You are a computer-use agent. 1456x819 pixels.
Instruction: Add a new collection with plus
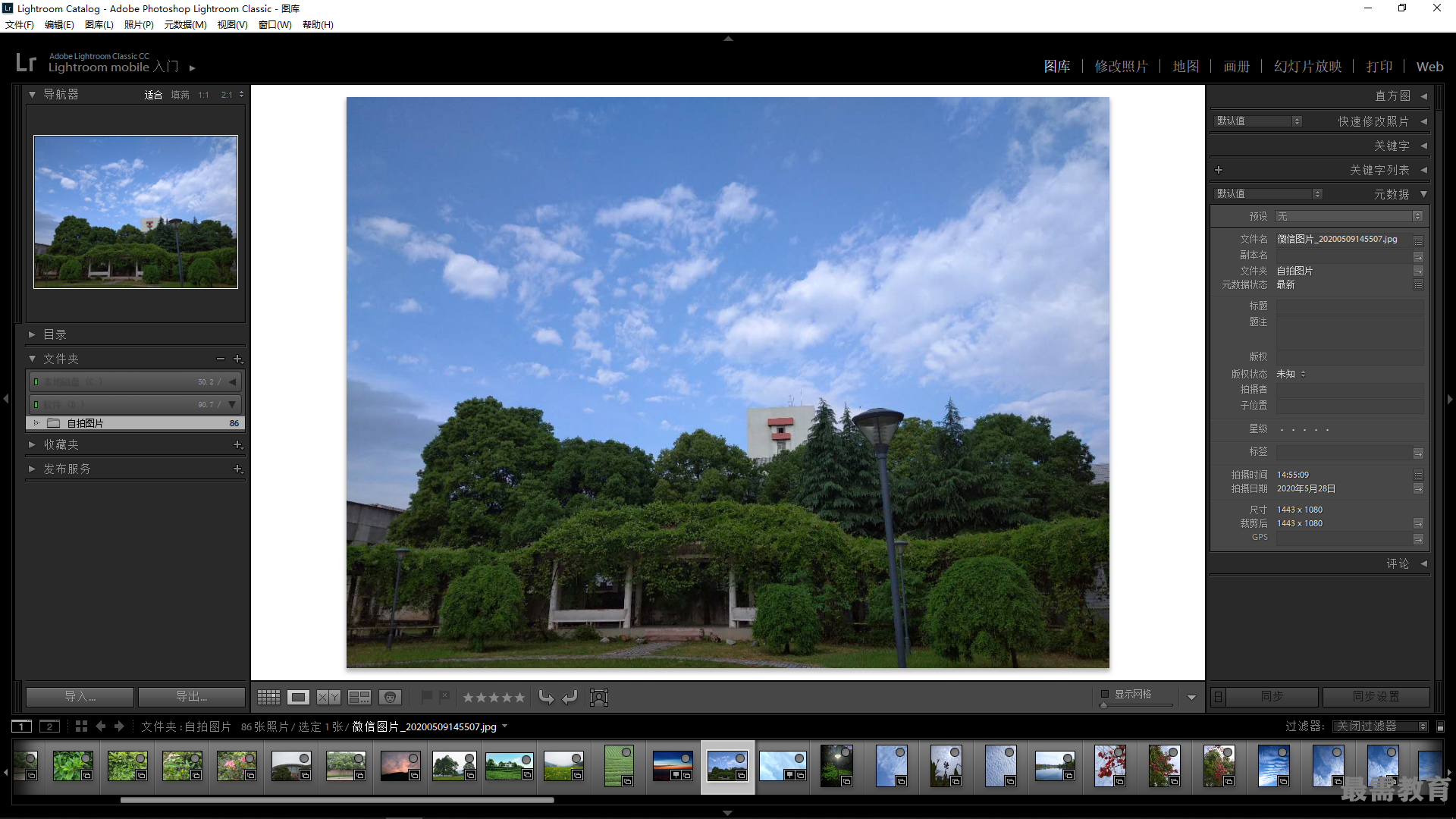tap(237, 444)
